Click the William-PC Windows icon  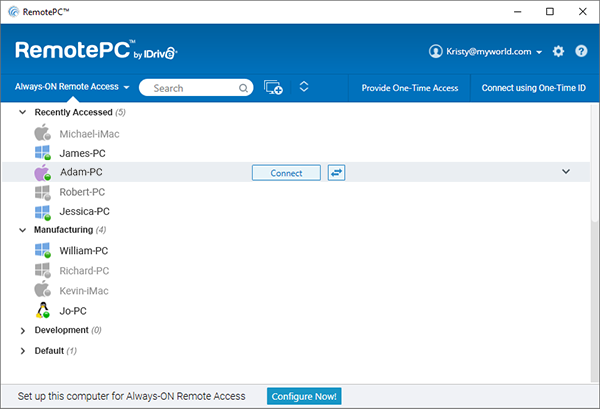(42, 250)
